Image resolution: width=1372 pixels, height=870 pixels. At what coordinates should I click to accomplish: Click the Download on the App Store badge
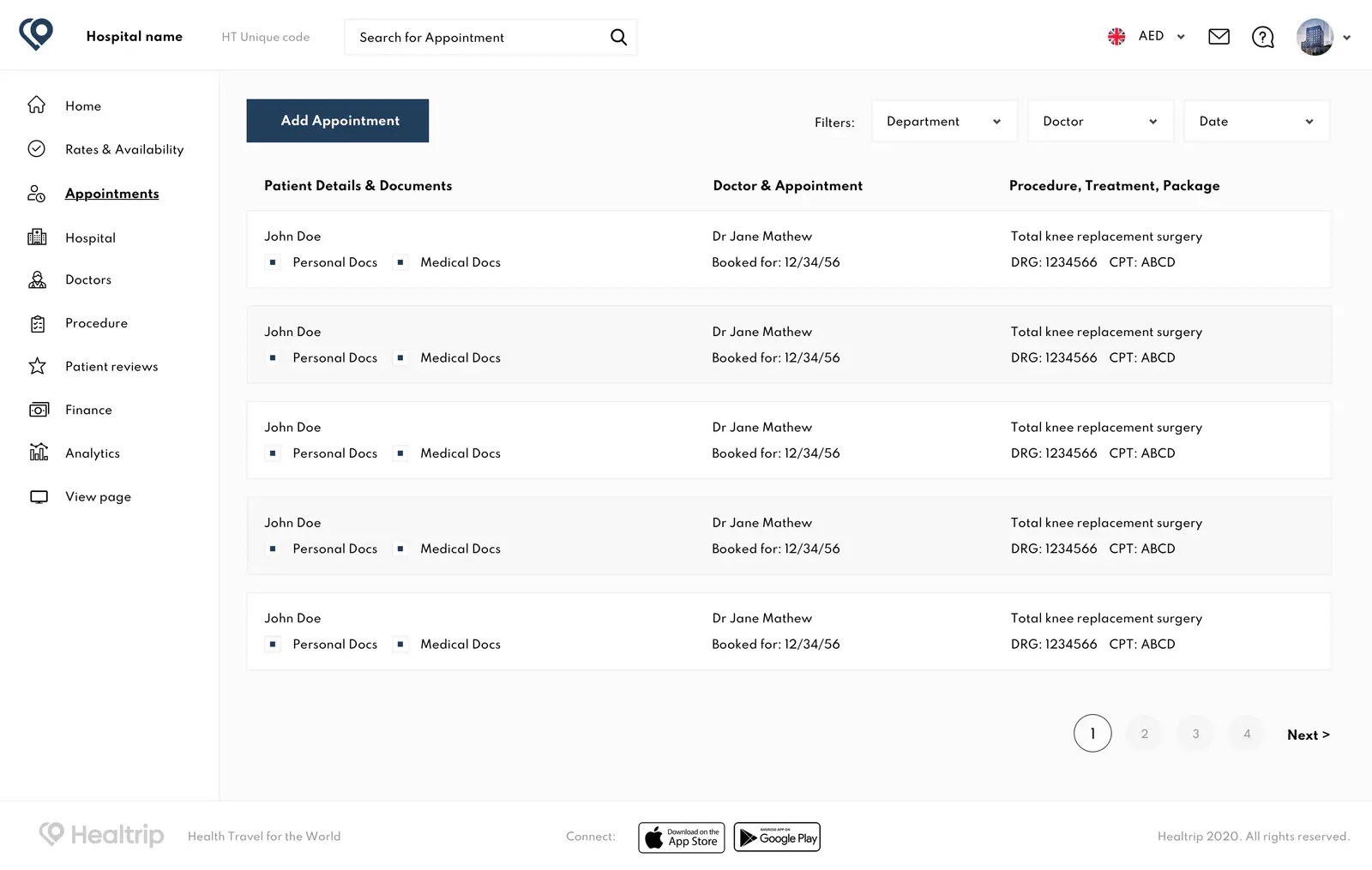click(x=682, y=837)
